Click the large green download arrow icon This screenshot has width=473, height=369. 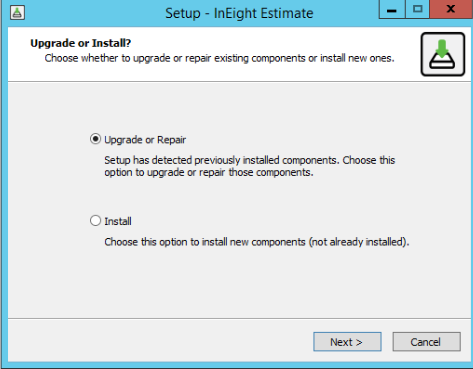click(443, 54)
